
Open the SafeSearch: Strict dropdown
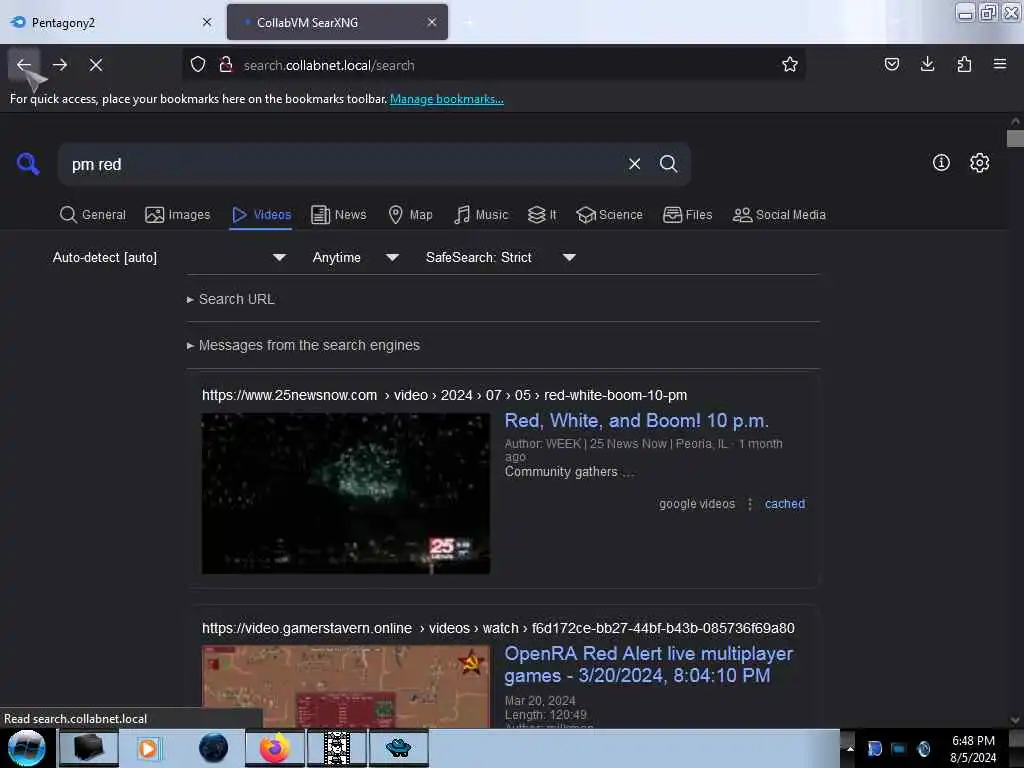pos(500,257)
